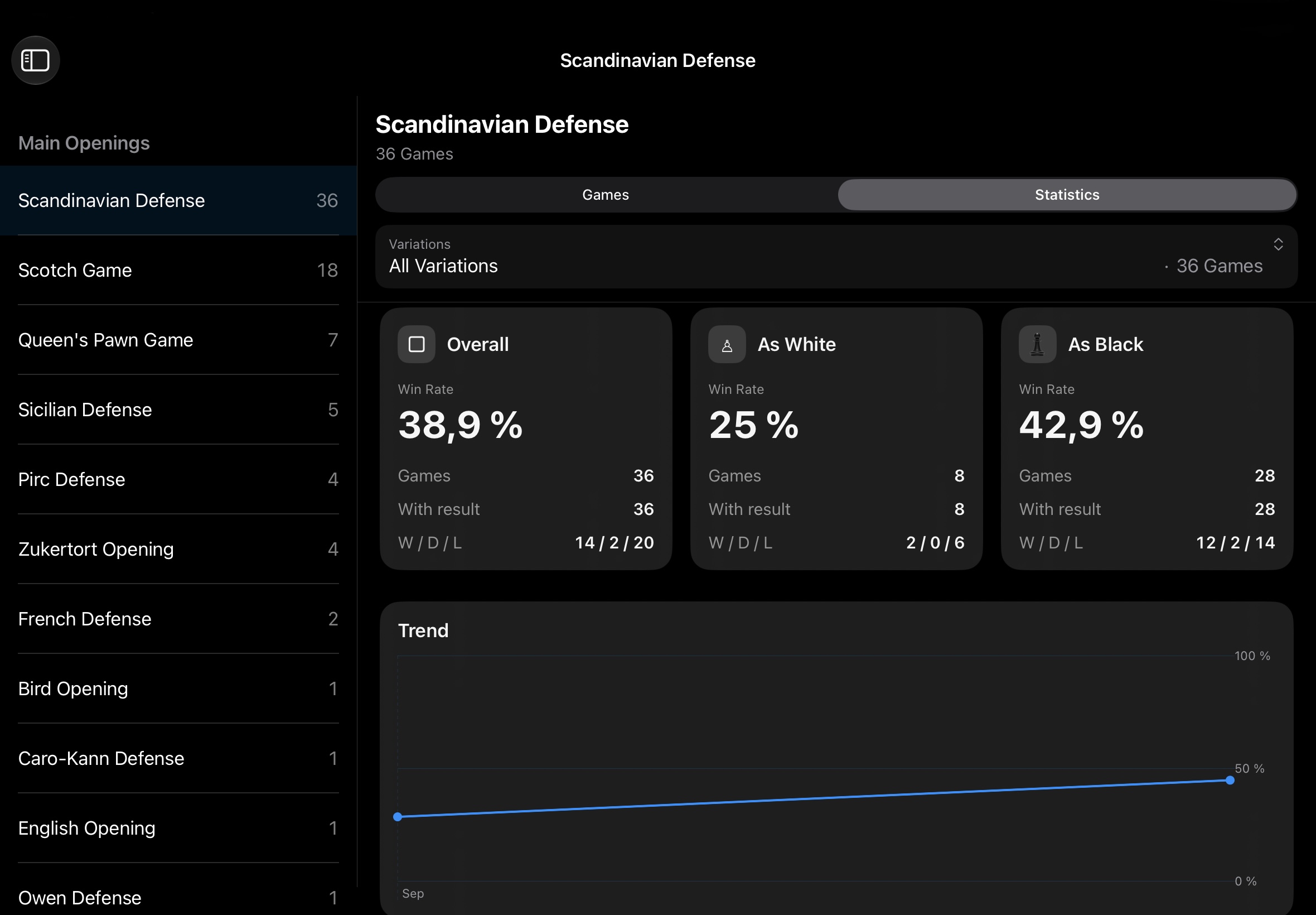1316x915 pixels.
Task: Click the Main Openings section header
Action: [x=84, y=143]
